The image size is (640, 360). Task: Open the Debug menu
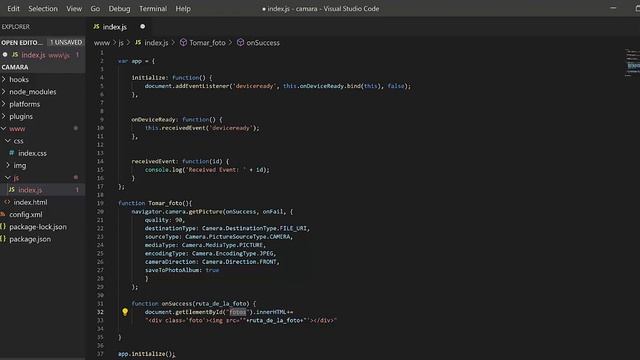[119, 9]
